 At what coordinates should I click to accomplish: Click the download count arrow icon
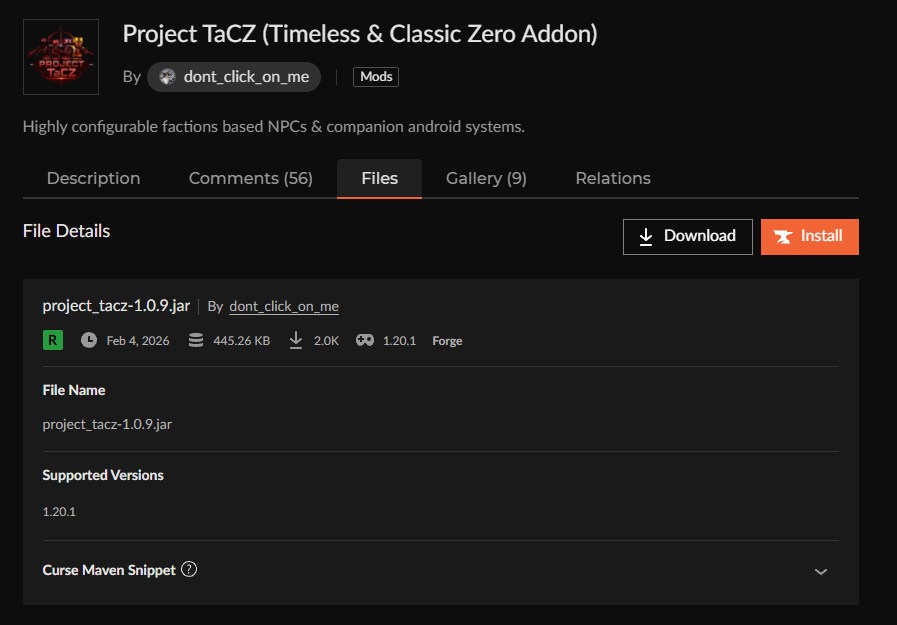tap(296, 340)
